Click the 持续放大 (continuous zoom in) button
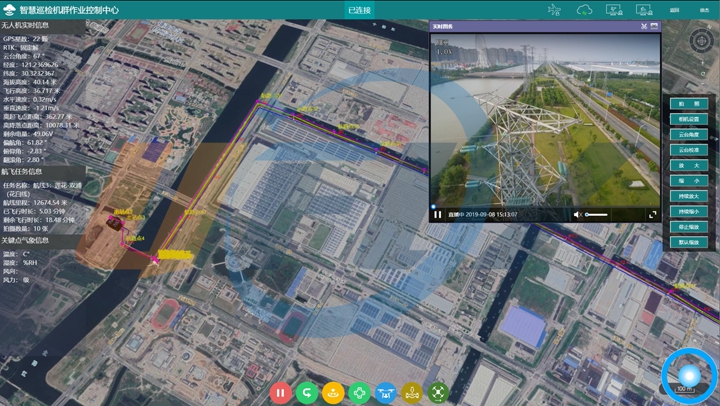The height and width of the screenshot is (406, 720). coord(689,196)
